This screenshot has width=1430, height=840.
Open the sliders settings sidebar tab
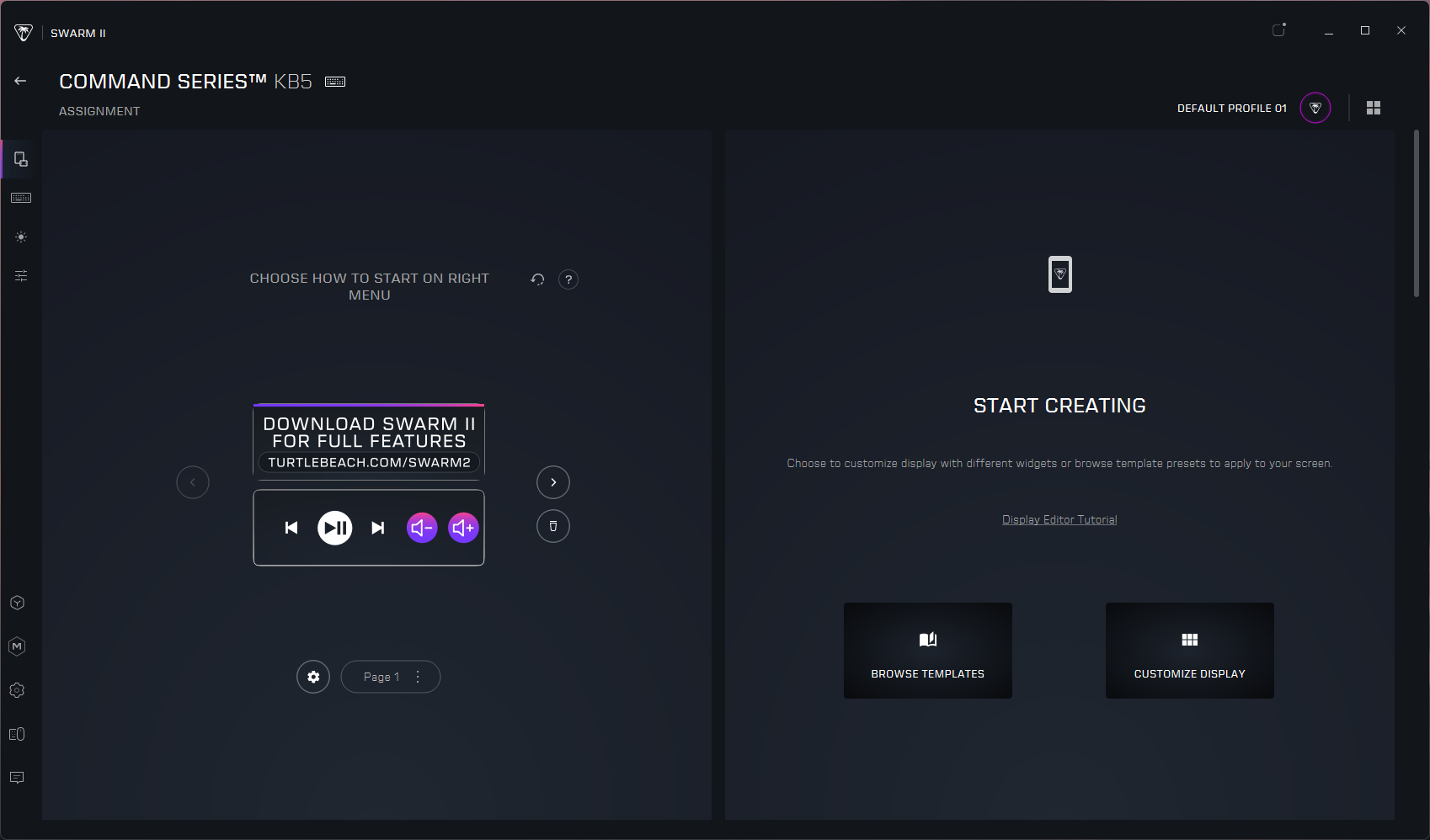tap(21, 275)
